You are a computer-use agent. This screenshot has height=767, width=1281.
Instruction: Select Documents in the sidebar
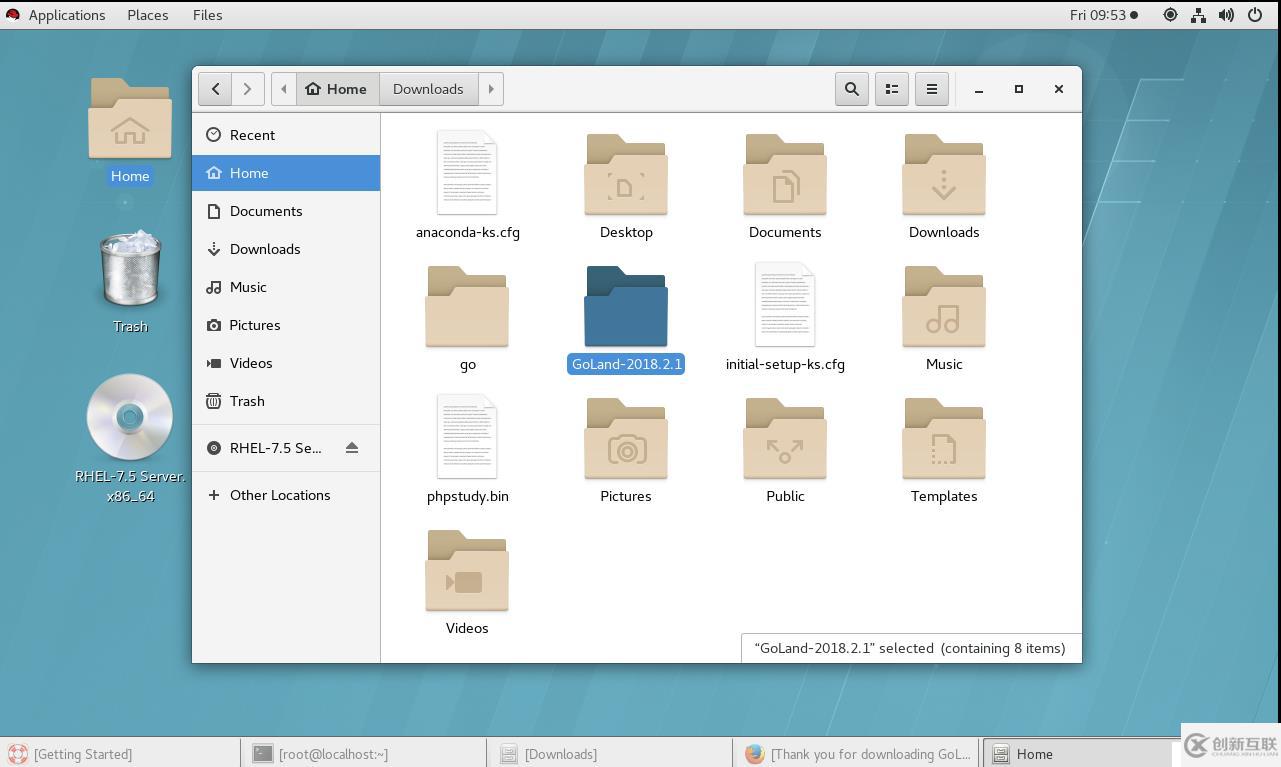[286, 211]
